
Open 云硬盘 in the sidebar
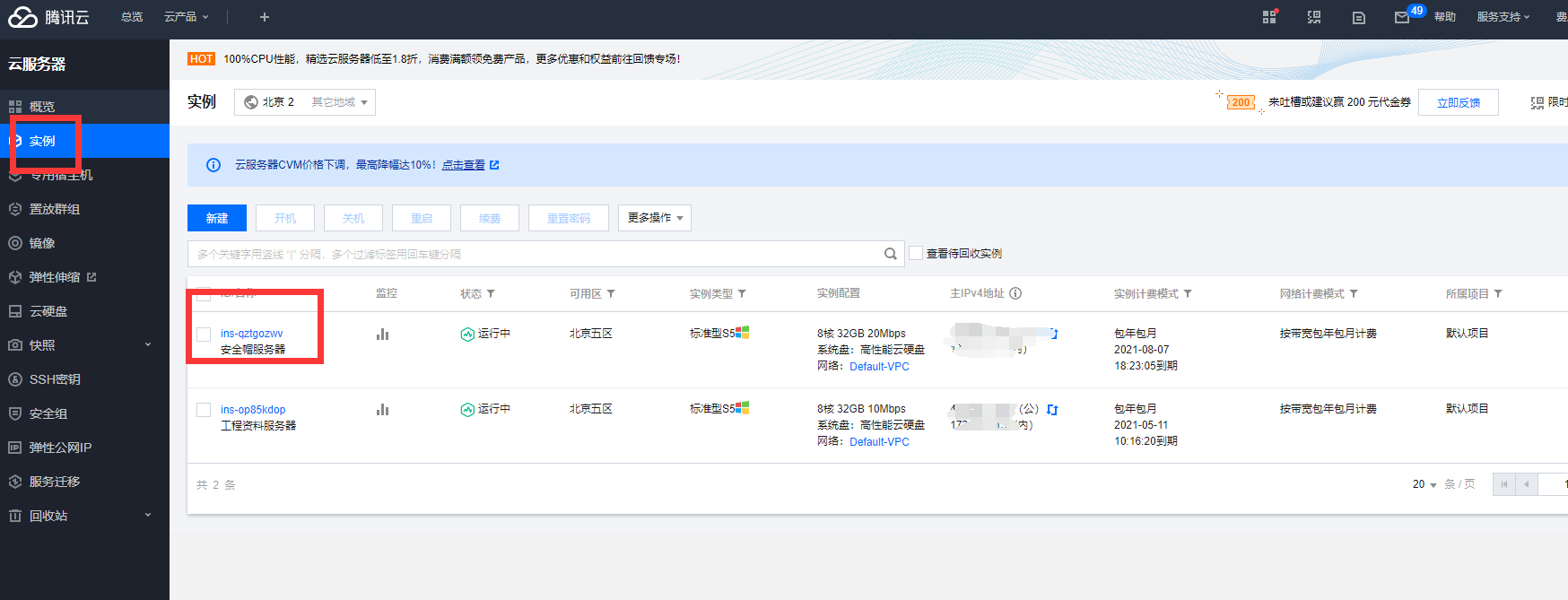point(84,311)
